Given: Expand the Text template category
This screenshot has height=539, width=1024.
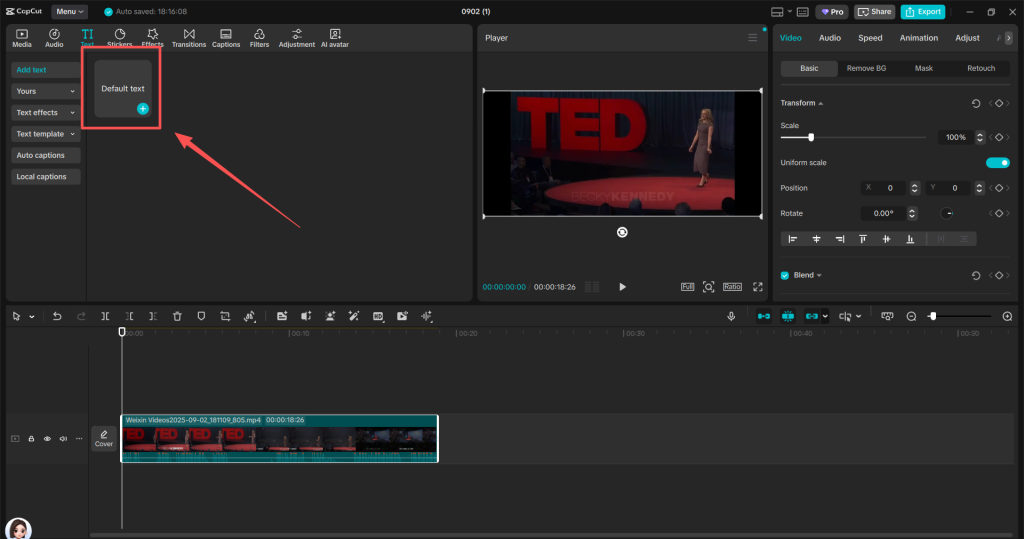Looking at the screenshot, I should (x=45, y=134).
